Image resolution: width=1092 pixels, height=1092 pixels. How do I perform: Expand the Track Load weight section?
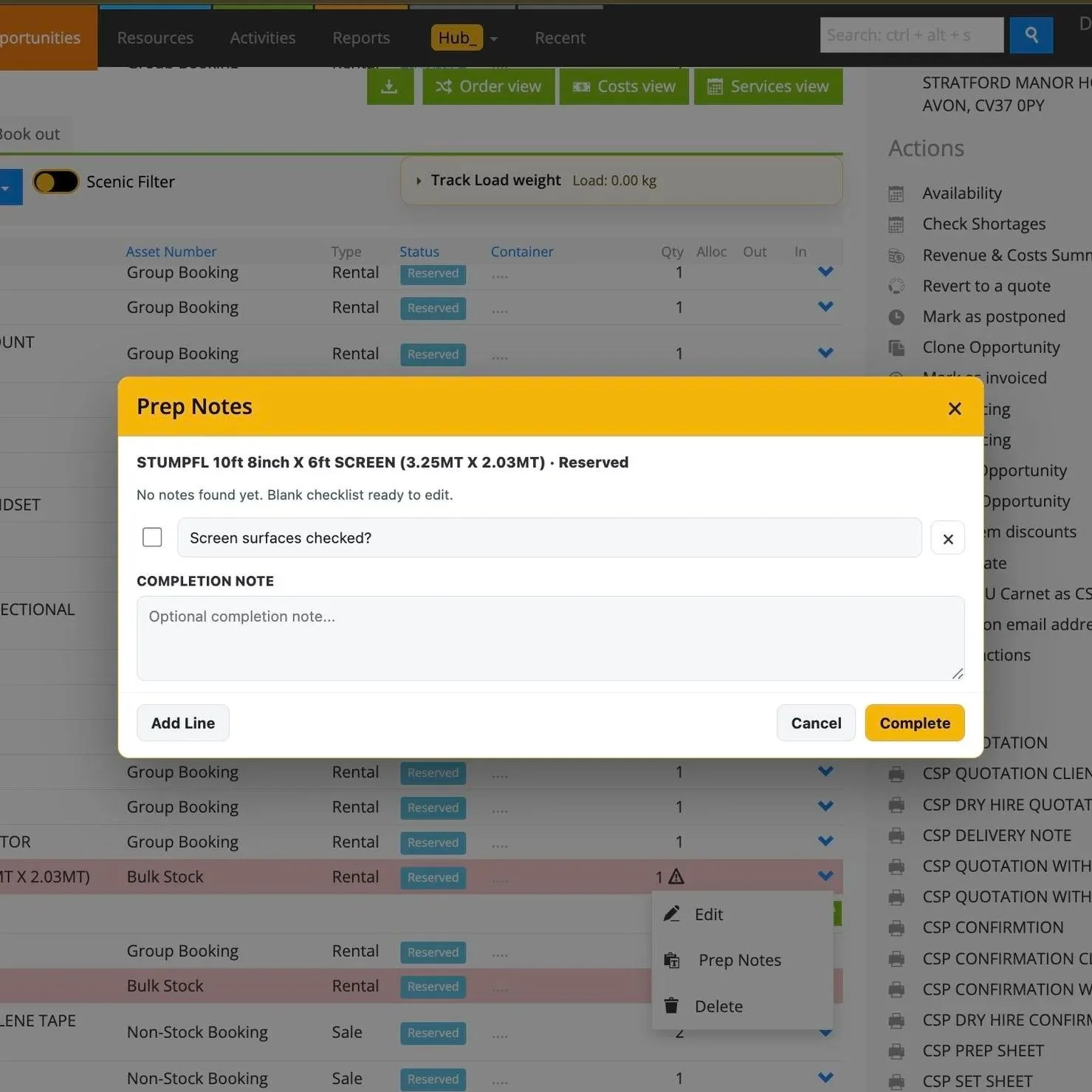[419, 181]
